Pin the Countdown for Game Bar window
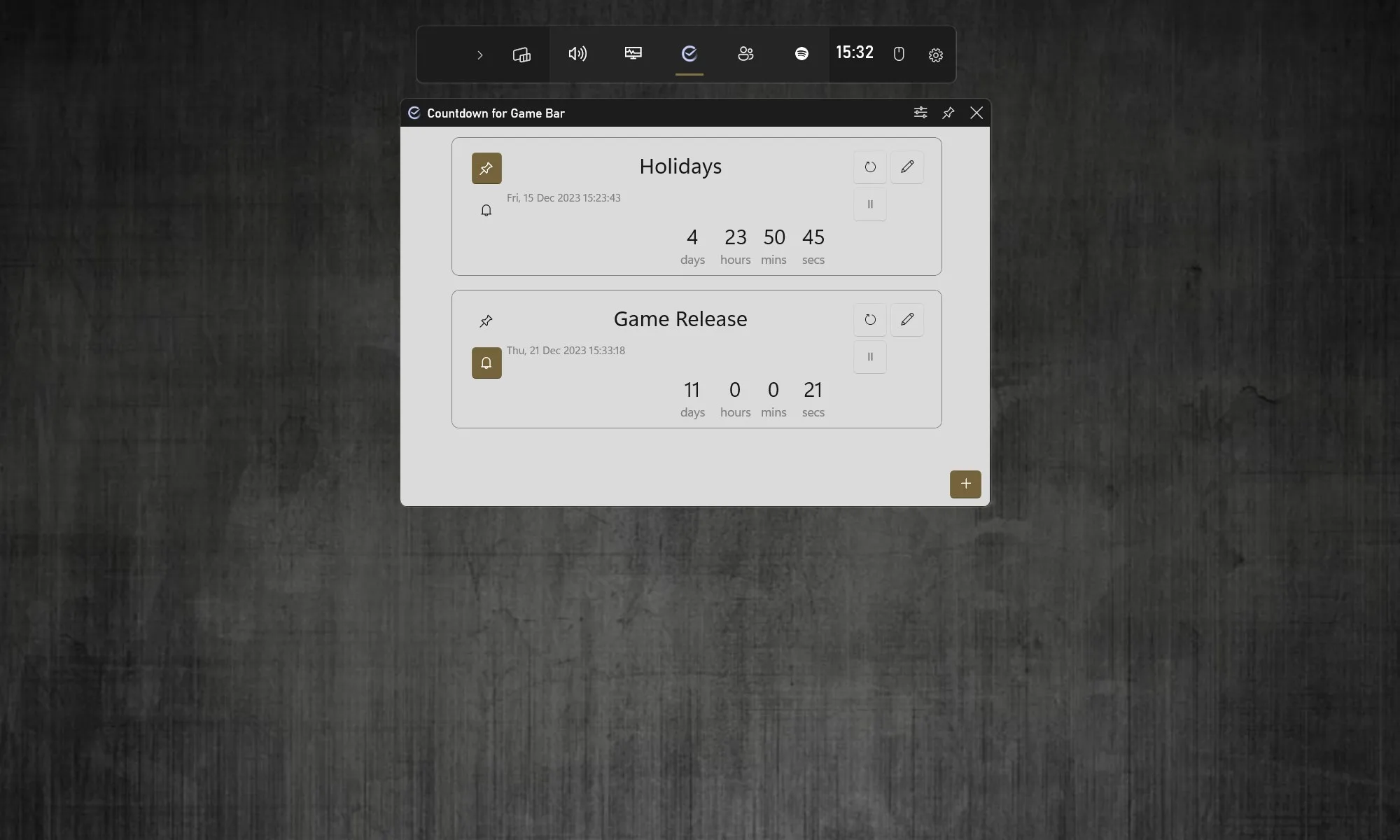1400x840 pixels. point(948,113)
